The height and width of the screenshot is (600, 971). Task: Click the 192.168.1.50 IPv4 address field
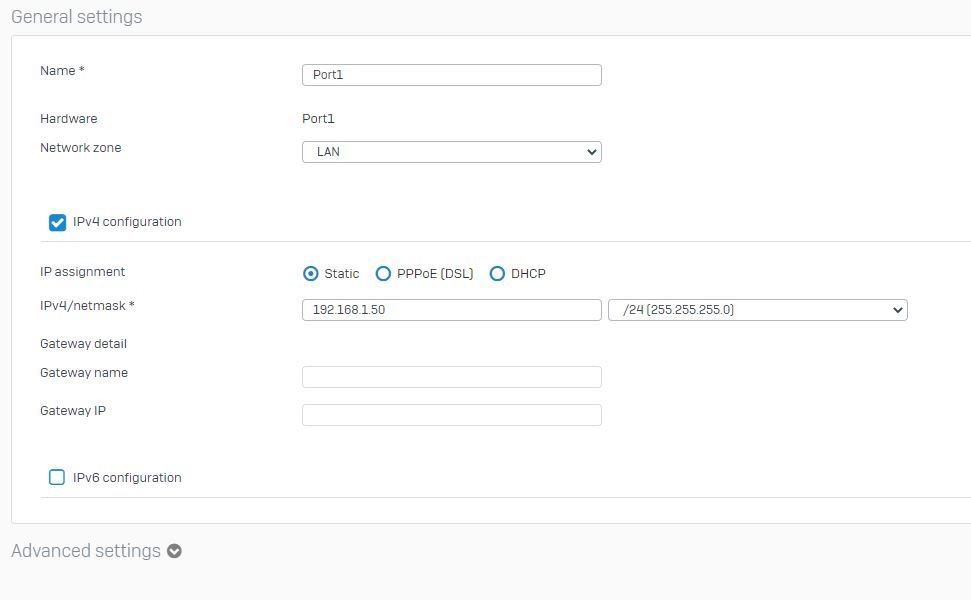click(451, 310)
